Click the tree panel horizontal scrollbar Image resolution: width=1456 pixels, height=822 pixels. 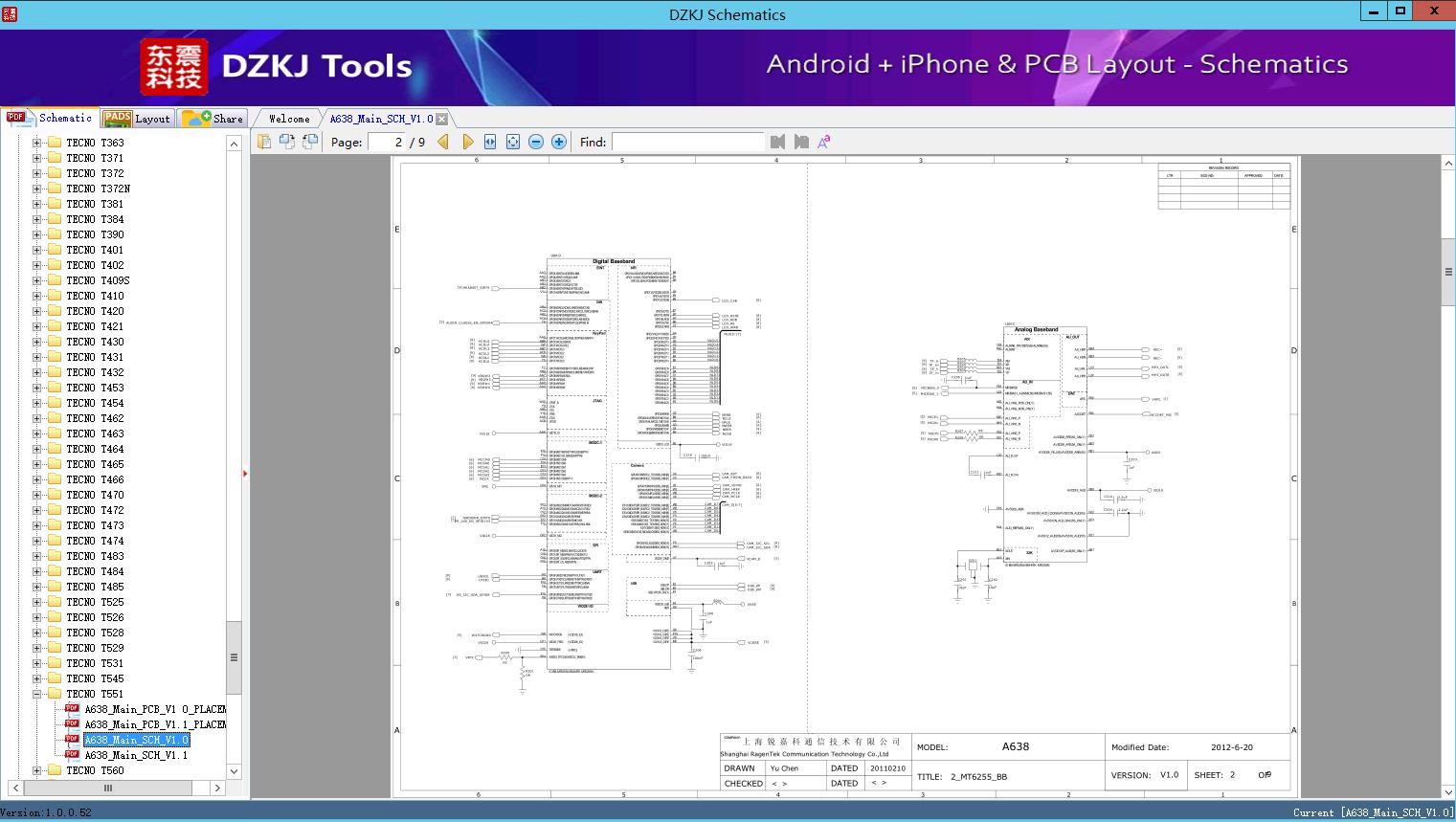(108, 789)
